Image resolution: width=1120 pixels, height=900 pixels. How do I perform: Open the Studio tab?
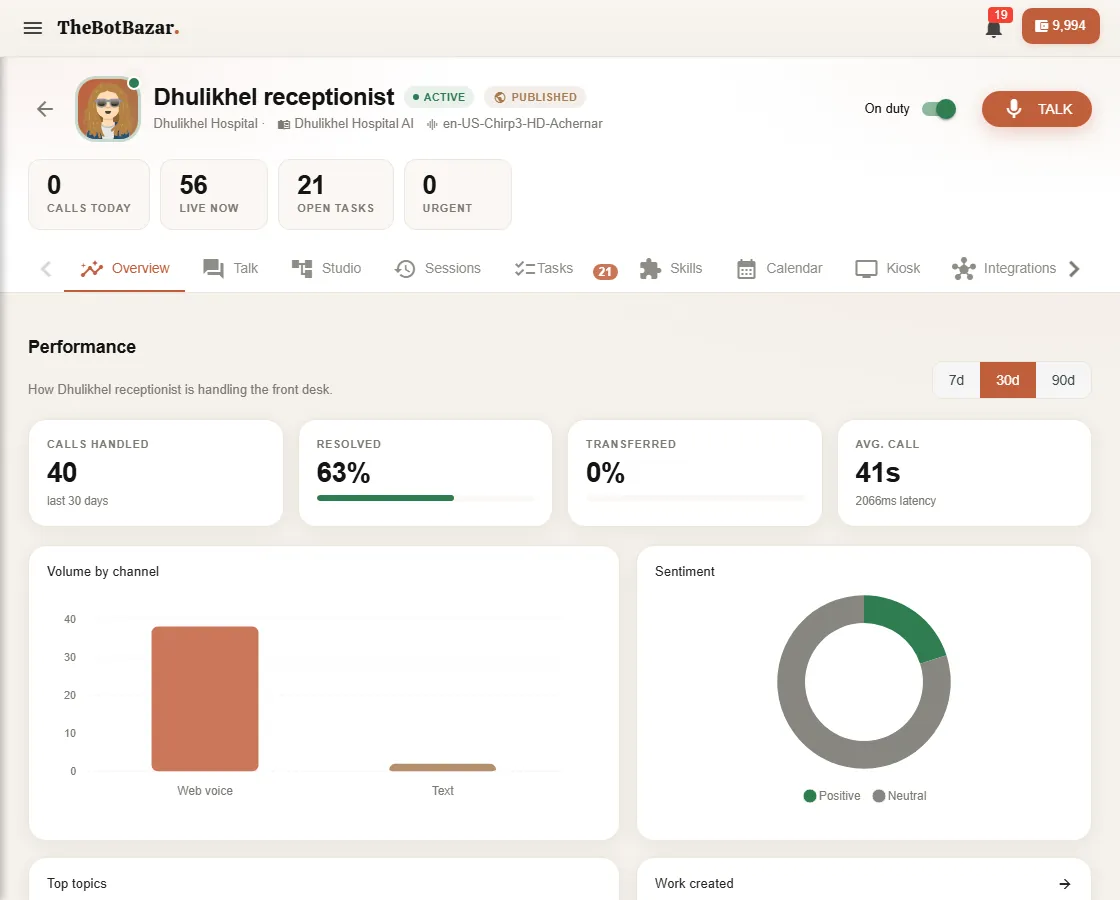pyautogui.click(x=326, y=269)
